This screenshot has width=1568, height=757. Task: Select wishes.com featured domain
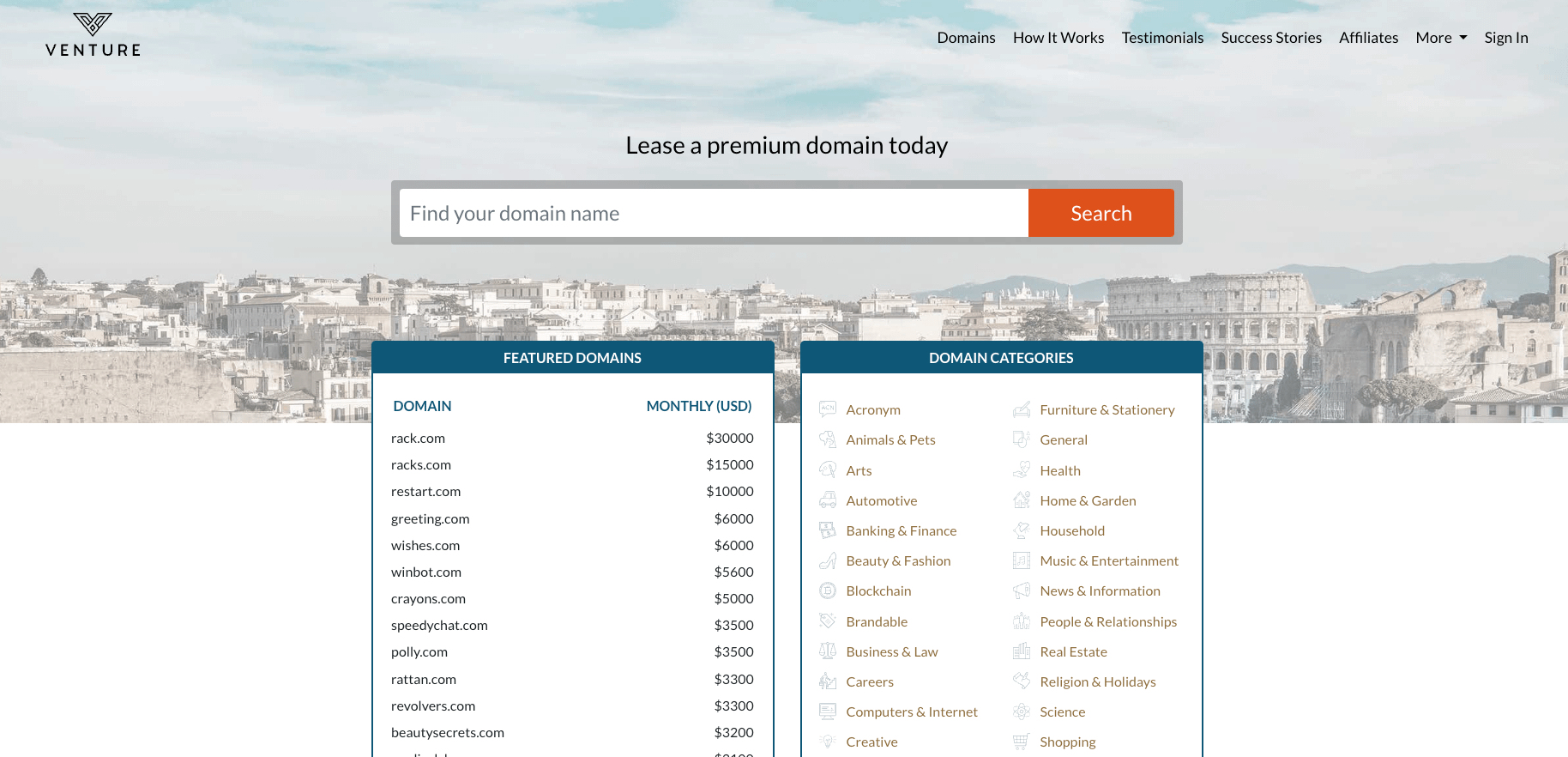click(x=425, y=545)
